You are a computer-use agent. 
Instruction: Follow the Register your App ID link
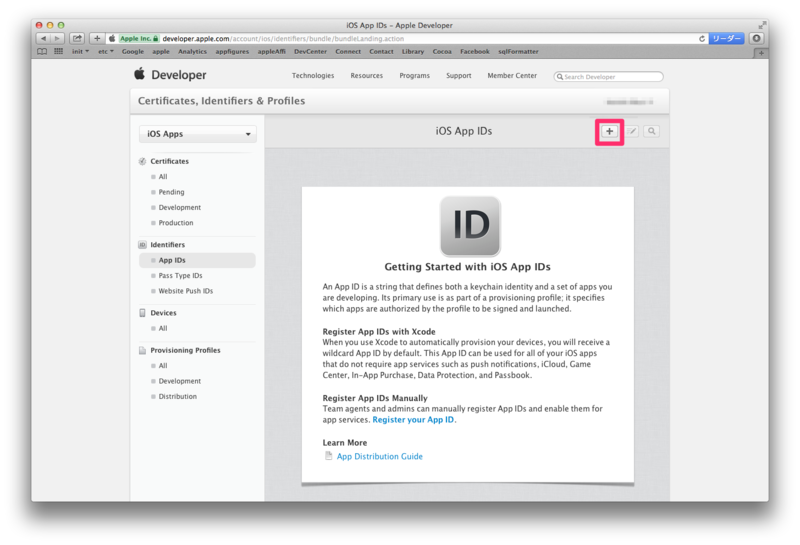[x=413, y=419]
